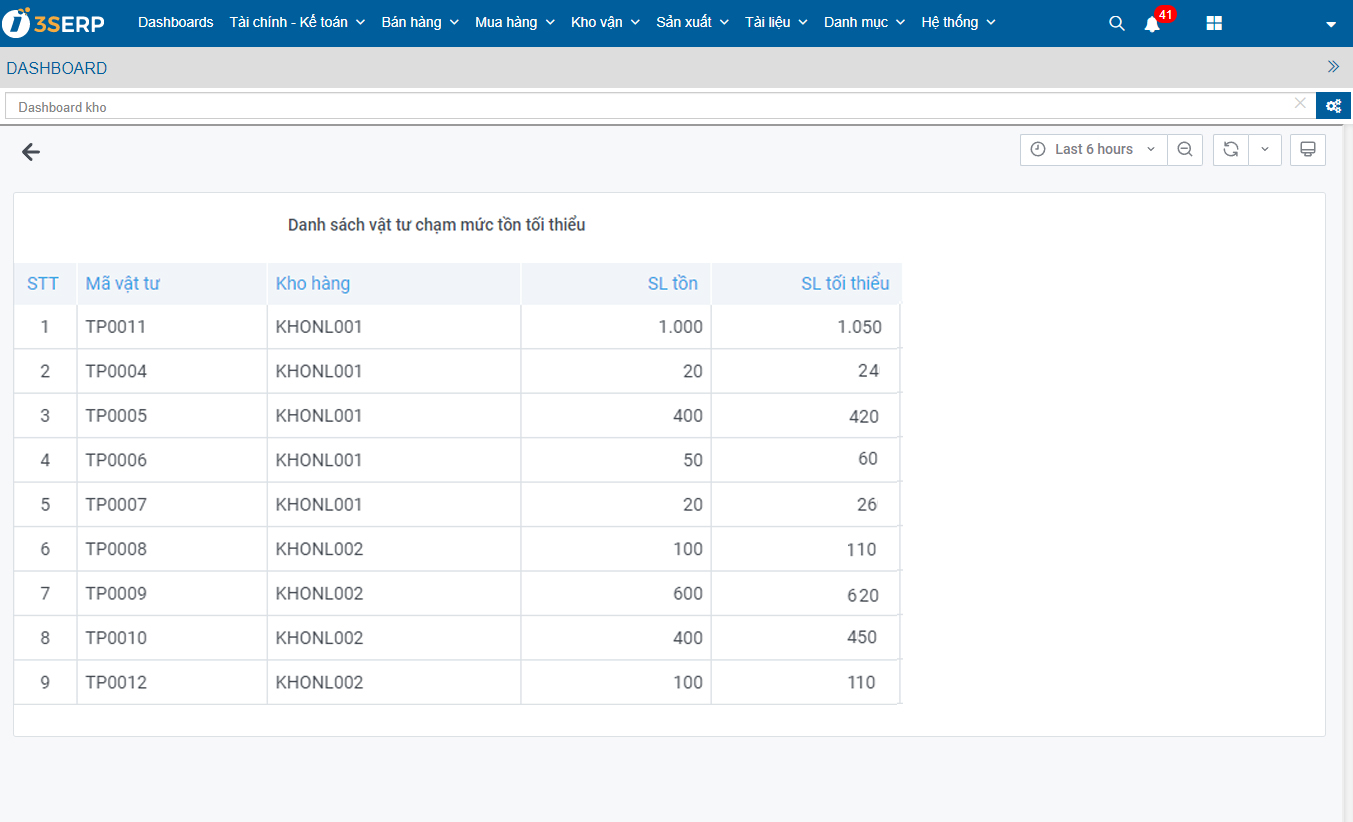Clear the Dashboard kho search field

[1300, 103]
